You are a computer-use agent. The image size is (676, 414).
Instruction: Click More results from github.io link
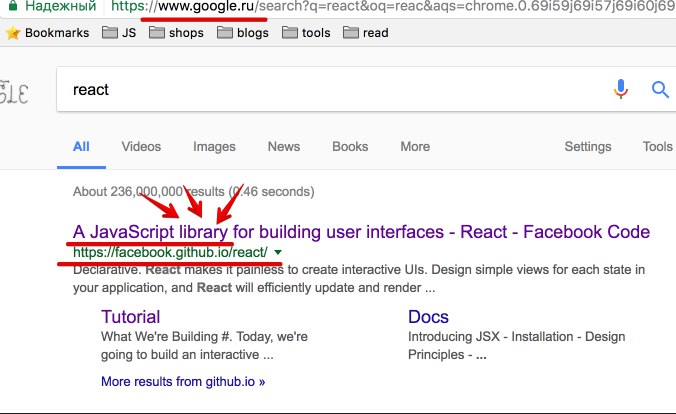pyautogui.click(x=183, y=382)
